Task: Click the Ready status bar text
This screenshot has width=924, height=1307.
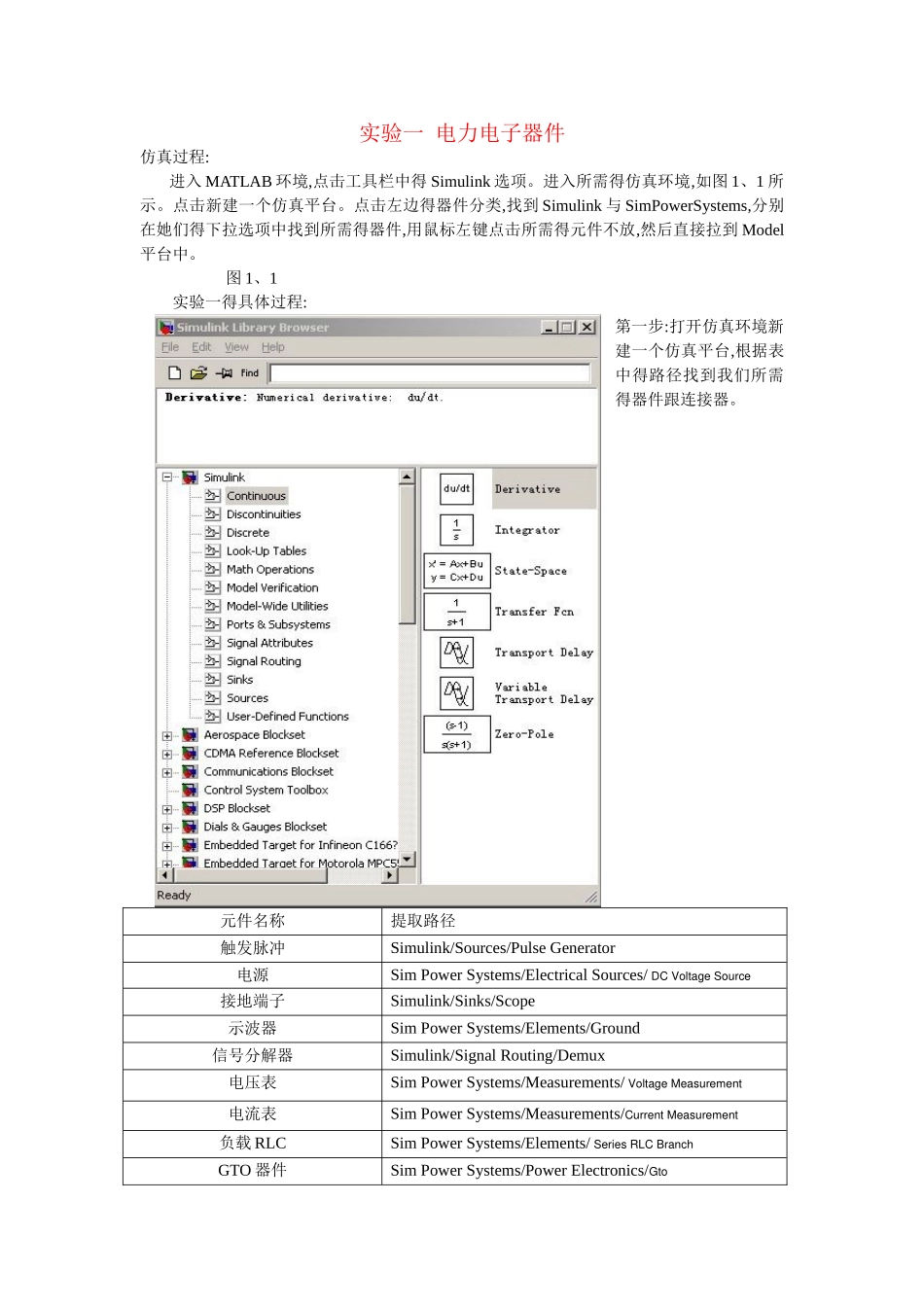Action: 174,896
